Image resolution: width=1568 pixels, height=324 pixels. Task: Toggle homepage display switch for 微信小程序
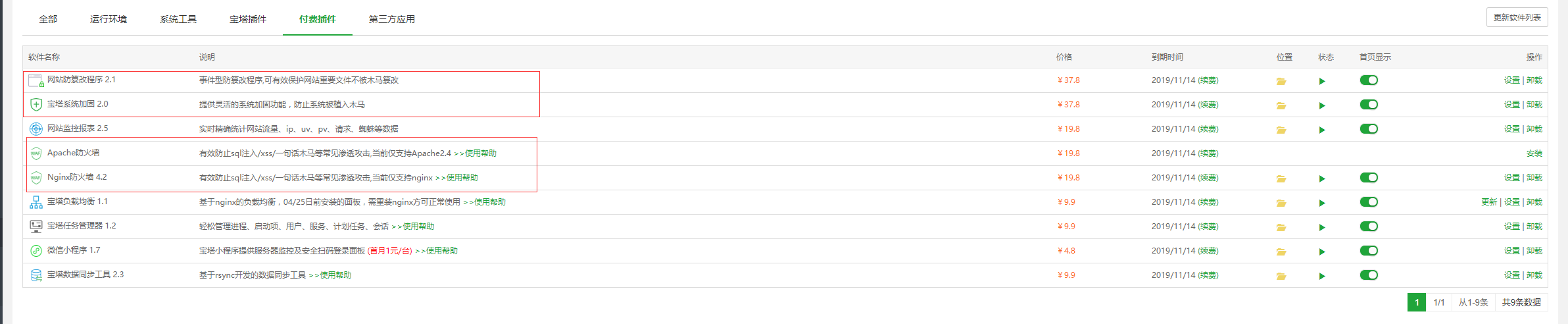[1369, 251]
